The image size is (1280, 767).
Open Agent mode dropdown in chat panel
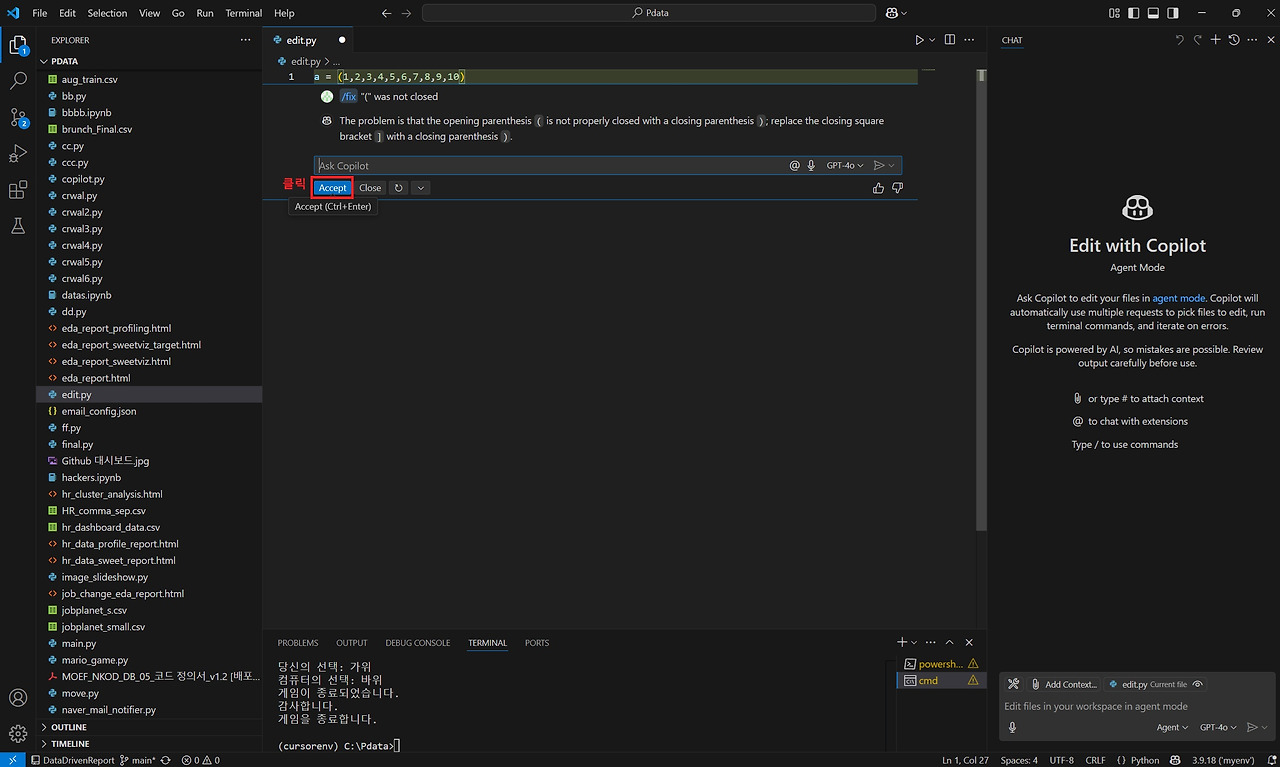(1172, 728)
